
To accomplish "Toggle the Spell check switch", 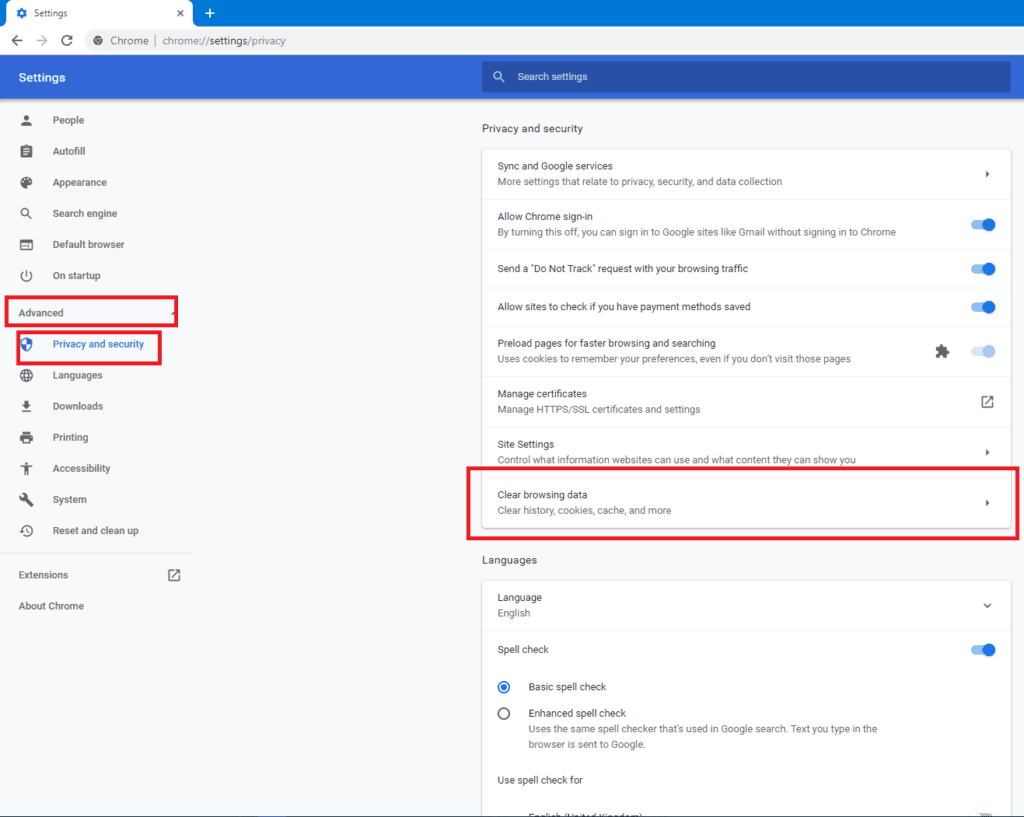I will click(983, 650).
